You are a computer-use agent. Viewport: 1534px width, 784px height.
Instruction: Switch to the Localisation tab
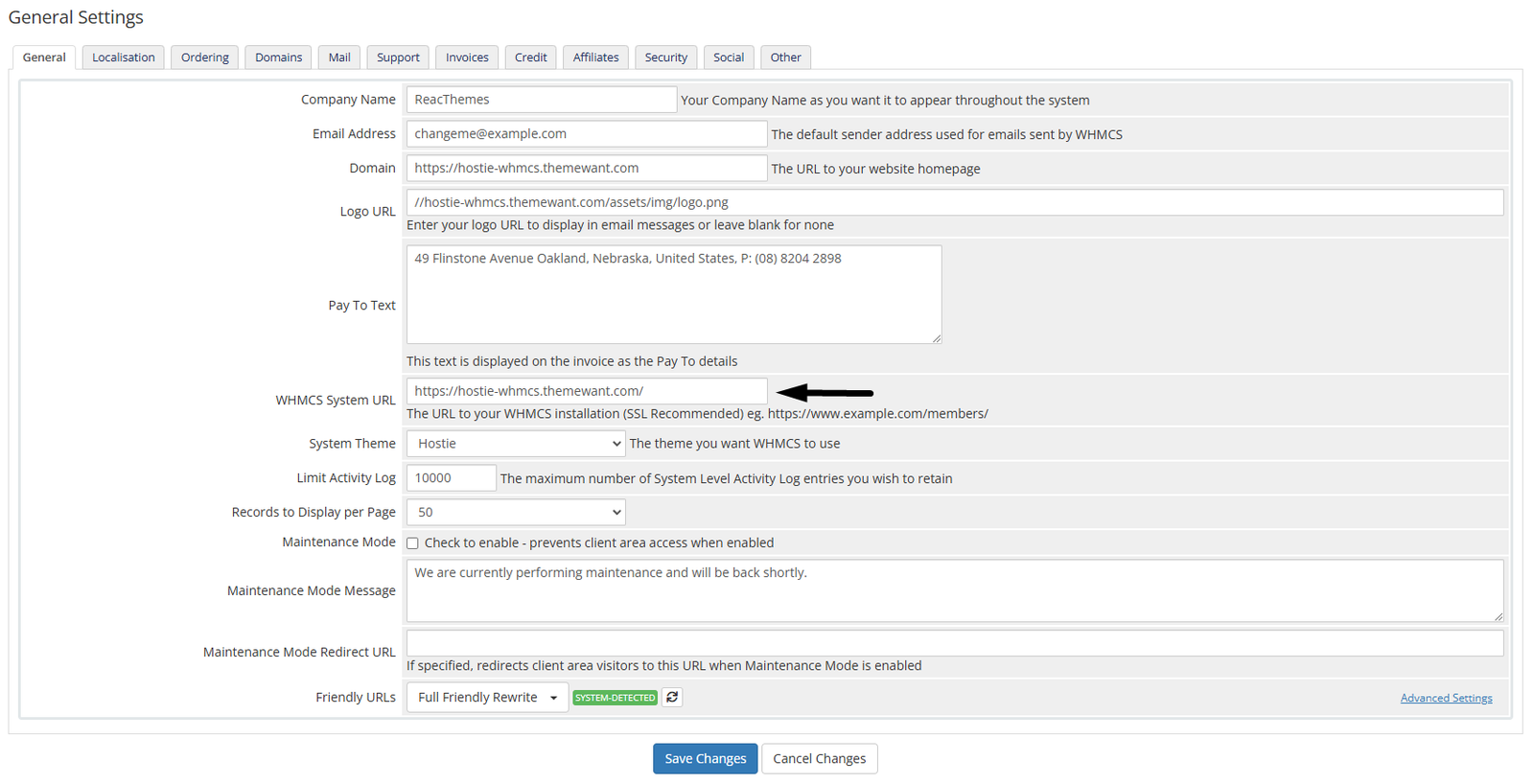pyautogui.click(x=124, y=58)
